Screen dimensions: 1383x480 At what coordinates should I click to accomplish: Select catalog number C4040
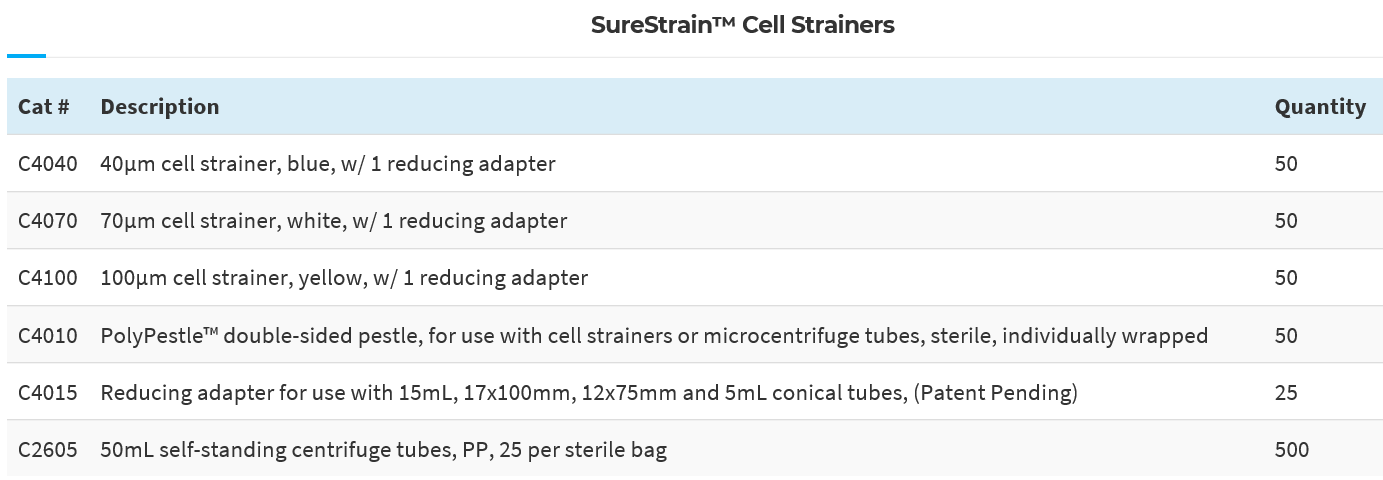[x=47, y=164]
